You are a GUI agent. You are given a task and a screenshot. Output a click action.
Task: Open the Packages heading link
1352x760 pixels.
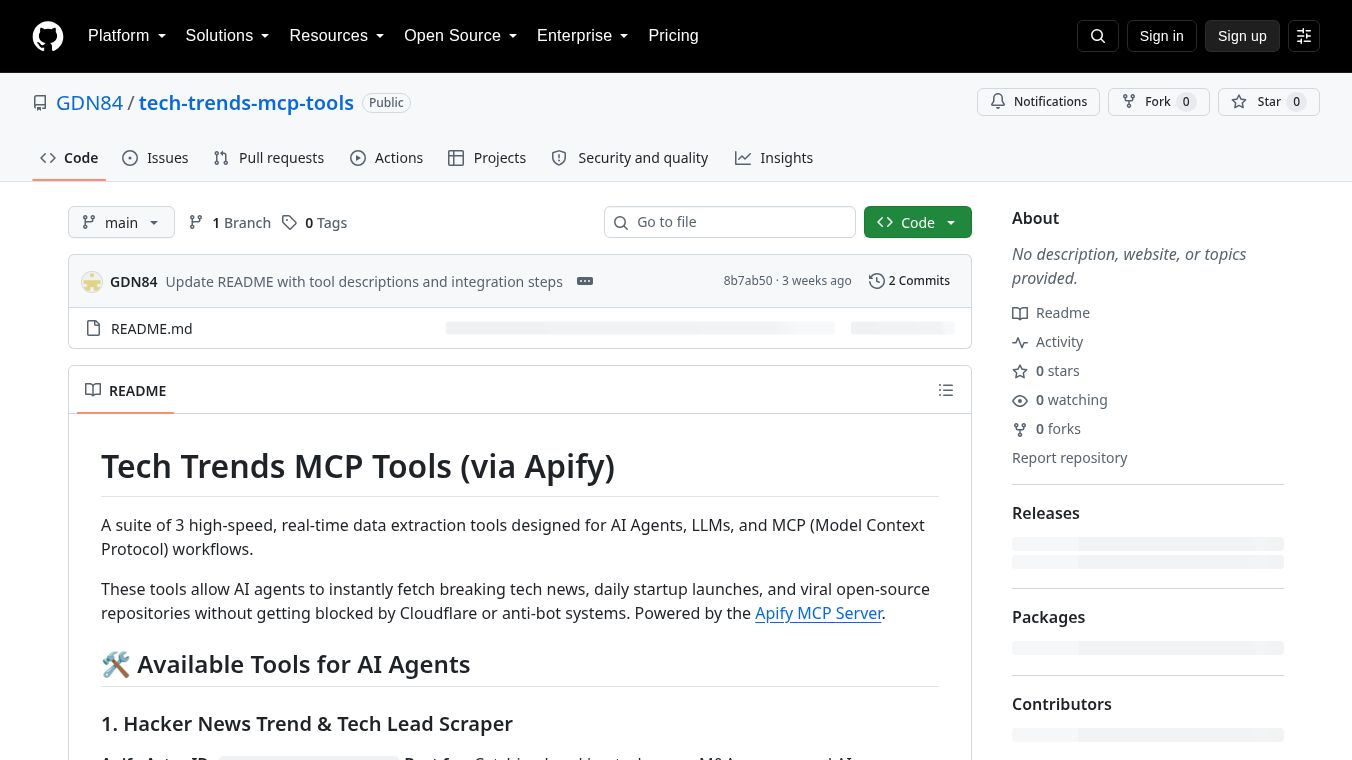pyautogui.click(x=1048, y=617)
